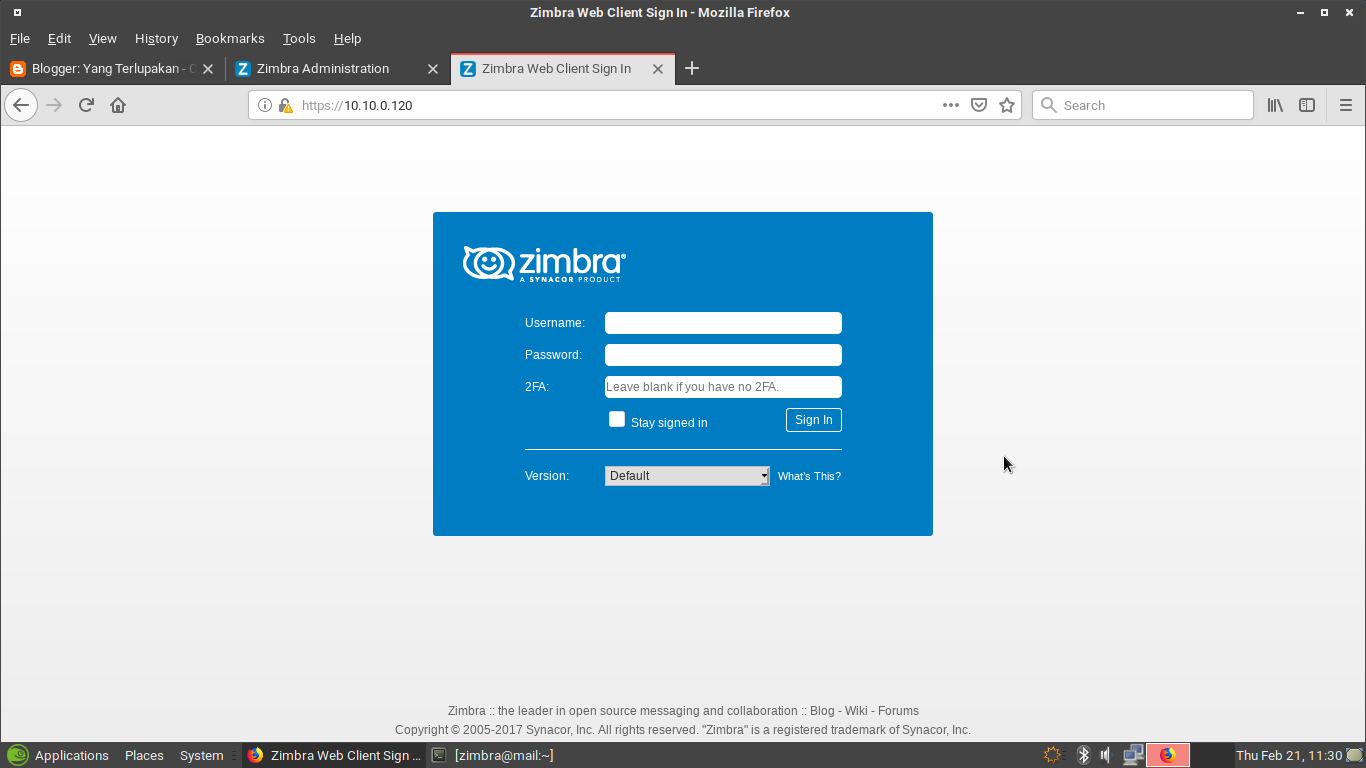Image resolution: width=1366 pixels, height=768 pixels.
Task: Open the History menu
Action: 156,38
